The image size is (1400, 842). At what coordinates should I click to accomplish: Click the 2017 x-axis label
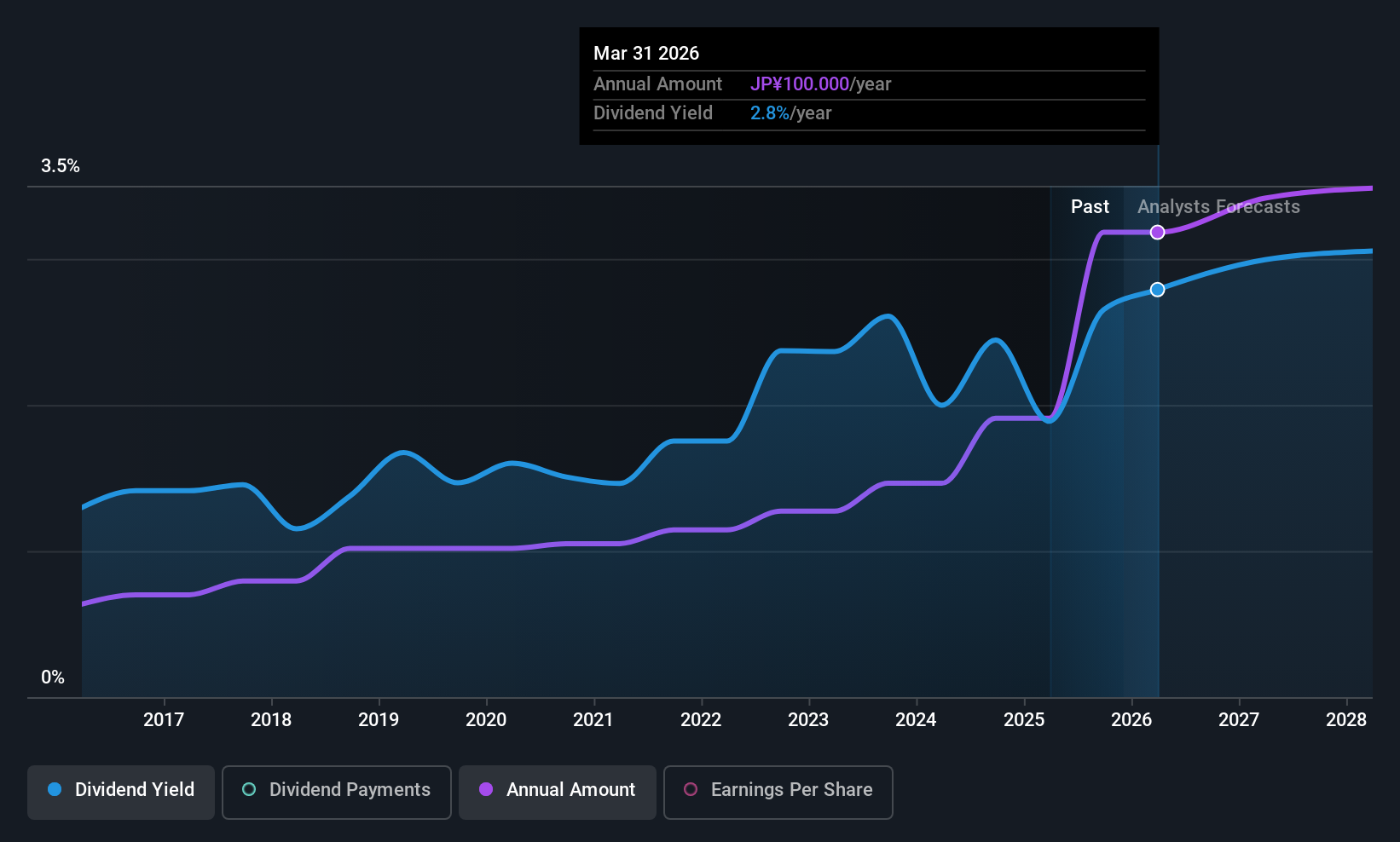164,720
